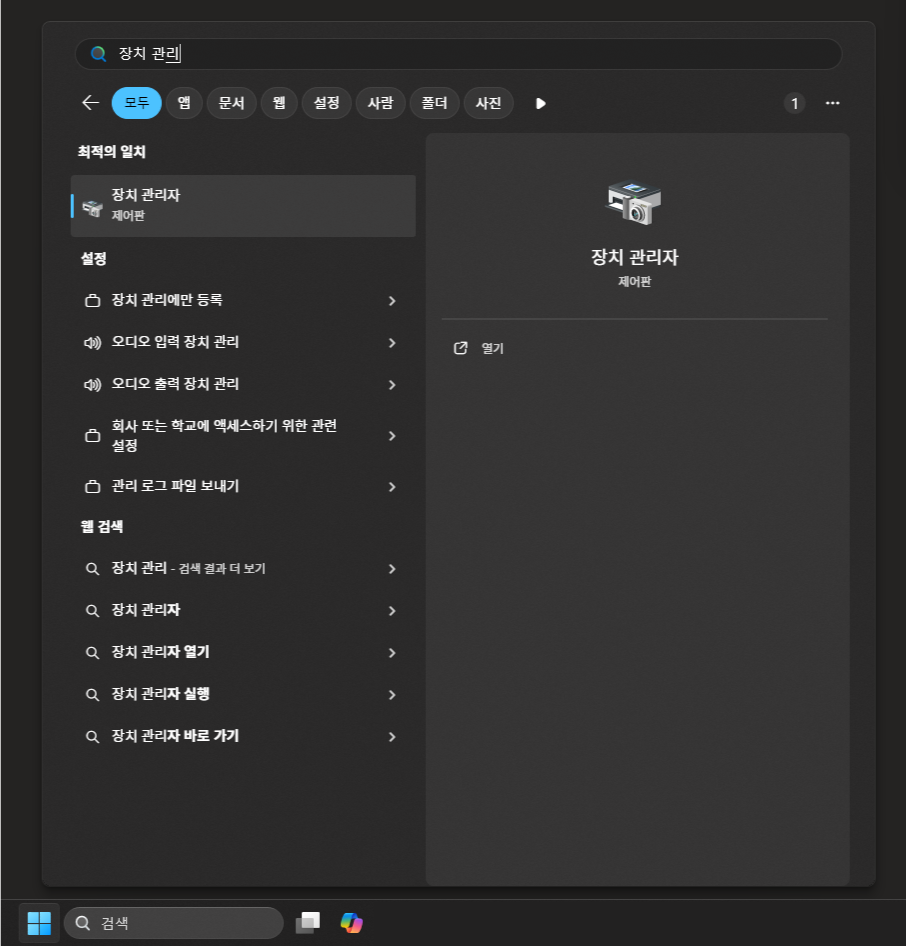Click the taskbar 검색 search box
This screenshot has width=906, height=946.
coord(174,923)
